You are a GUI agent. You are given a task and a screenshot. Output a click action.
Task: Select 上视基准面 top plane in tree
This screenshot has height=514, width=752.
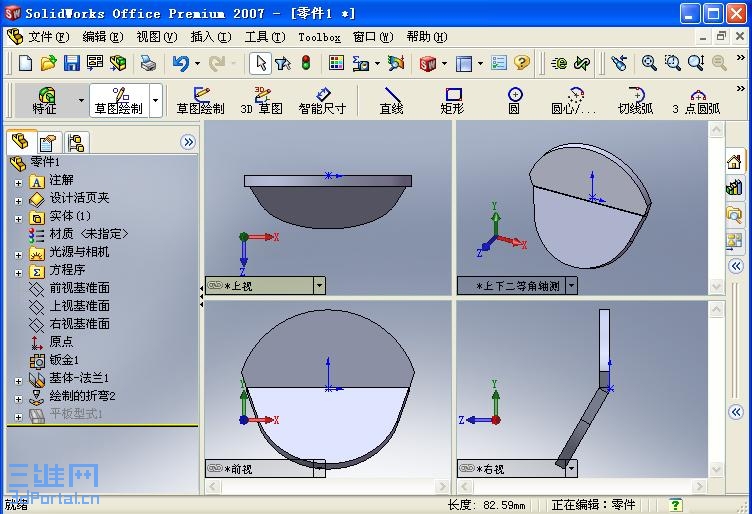[80, 306]
